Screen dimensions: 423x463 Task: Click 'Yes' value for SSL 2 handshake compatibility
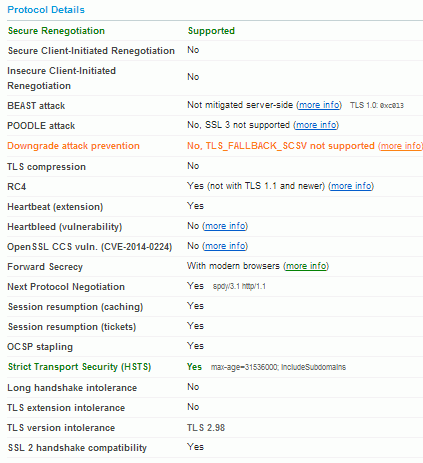[195, 447]
